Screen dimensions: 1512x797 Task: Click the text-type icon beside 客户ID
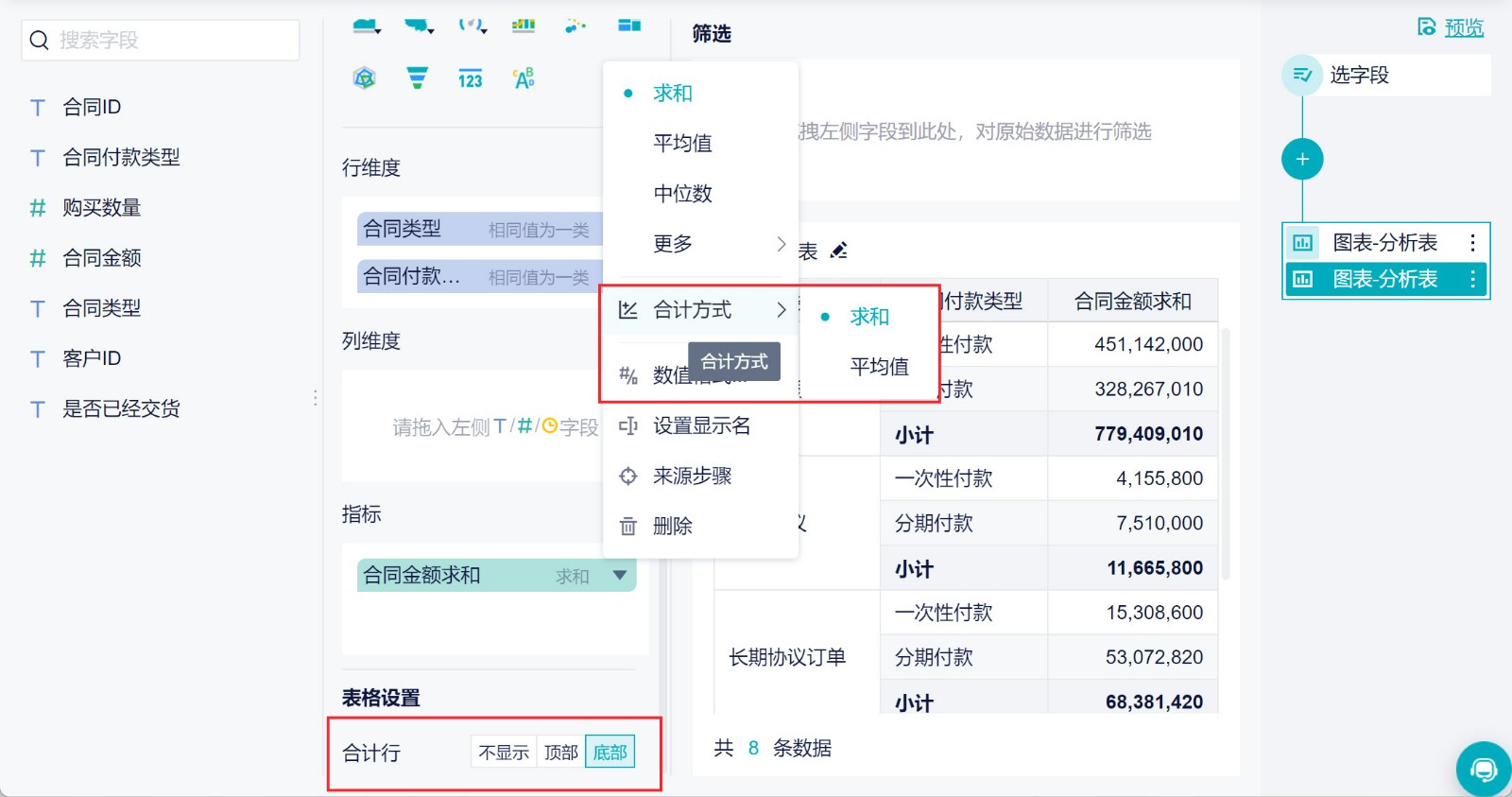tap(38, 359)
